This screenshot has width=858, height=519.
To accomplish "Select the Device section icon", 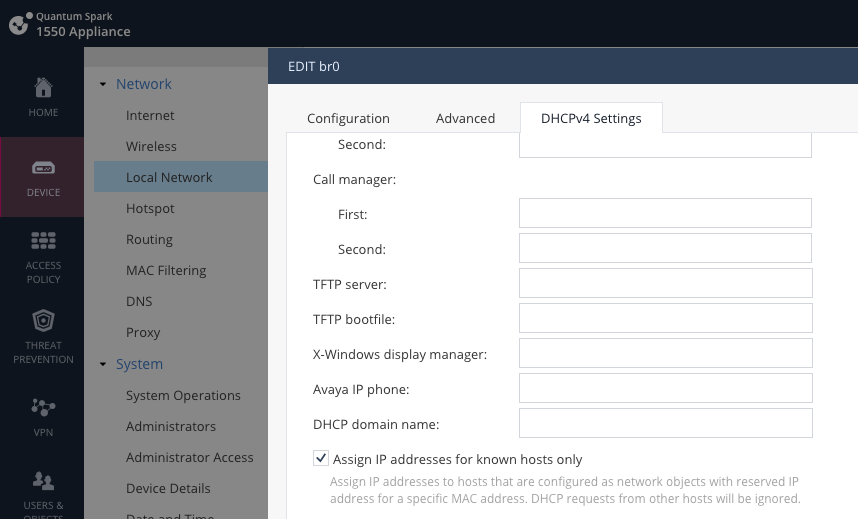I will (43, 168).
